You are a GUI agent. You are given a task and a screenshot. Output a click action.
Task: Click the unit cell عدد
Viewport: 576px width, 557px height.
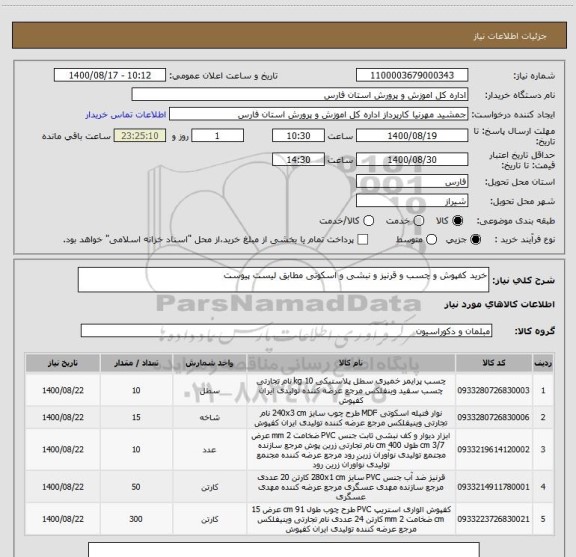click(209, 450)
